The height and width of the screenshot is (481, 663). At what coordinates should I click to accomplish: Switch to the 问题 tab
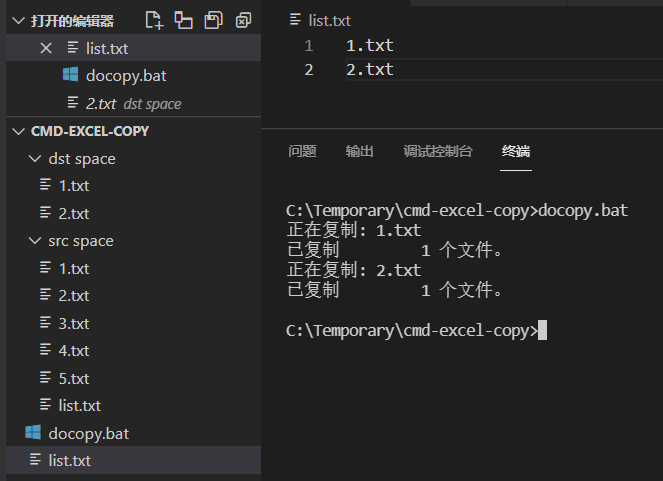coord(302,152)
